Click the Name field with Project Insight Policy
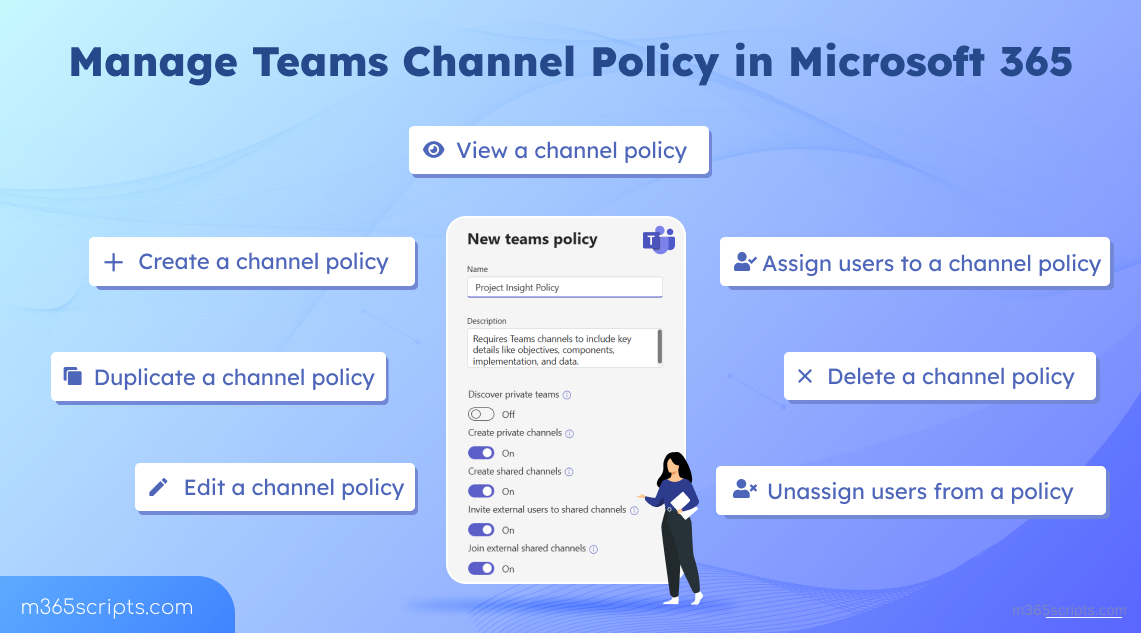The image size is (1141, 633). coord(564,287)
